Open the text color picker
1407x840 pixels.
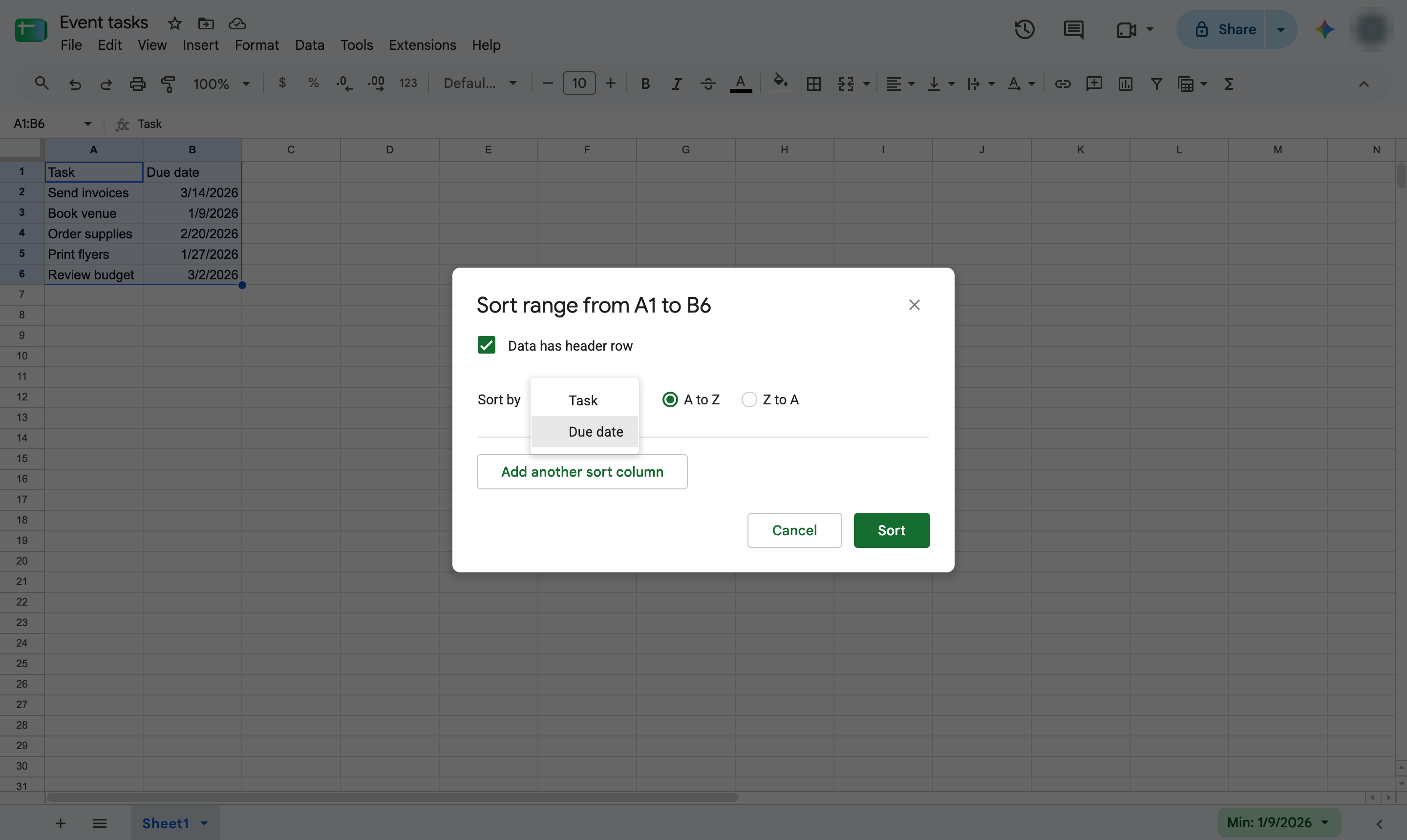point(741,84)
